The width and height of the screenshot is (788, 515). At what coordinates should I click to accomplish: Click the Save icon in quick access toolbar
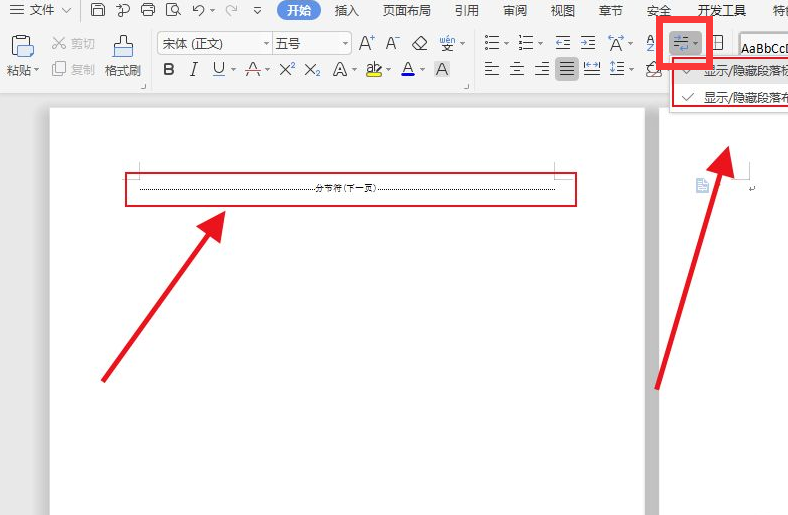pyautogui.click(x=97, y=10)
